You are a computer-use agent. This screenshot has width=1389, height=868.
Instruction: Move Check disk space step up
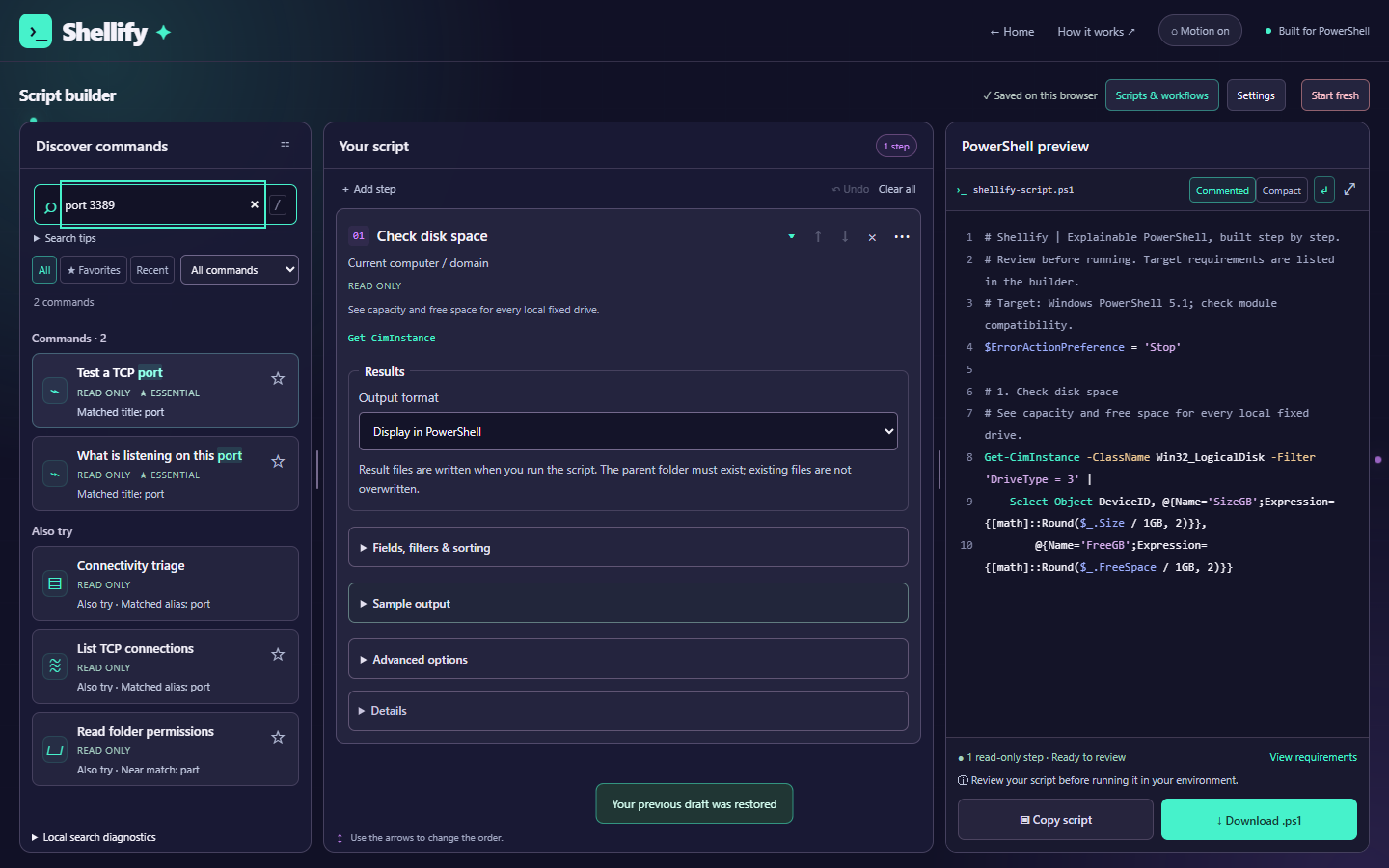click(x=818, y=236)
